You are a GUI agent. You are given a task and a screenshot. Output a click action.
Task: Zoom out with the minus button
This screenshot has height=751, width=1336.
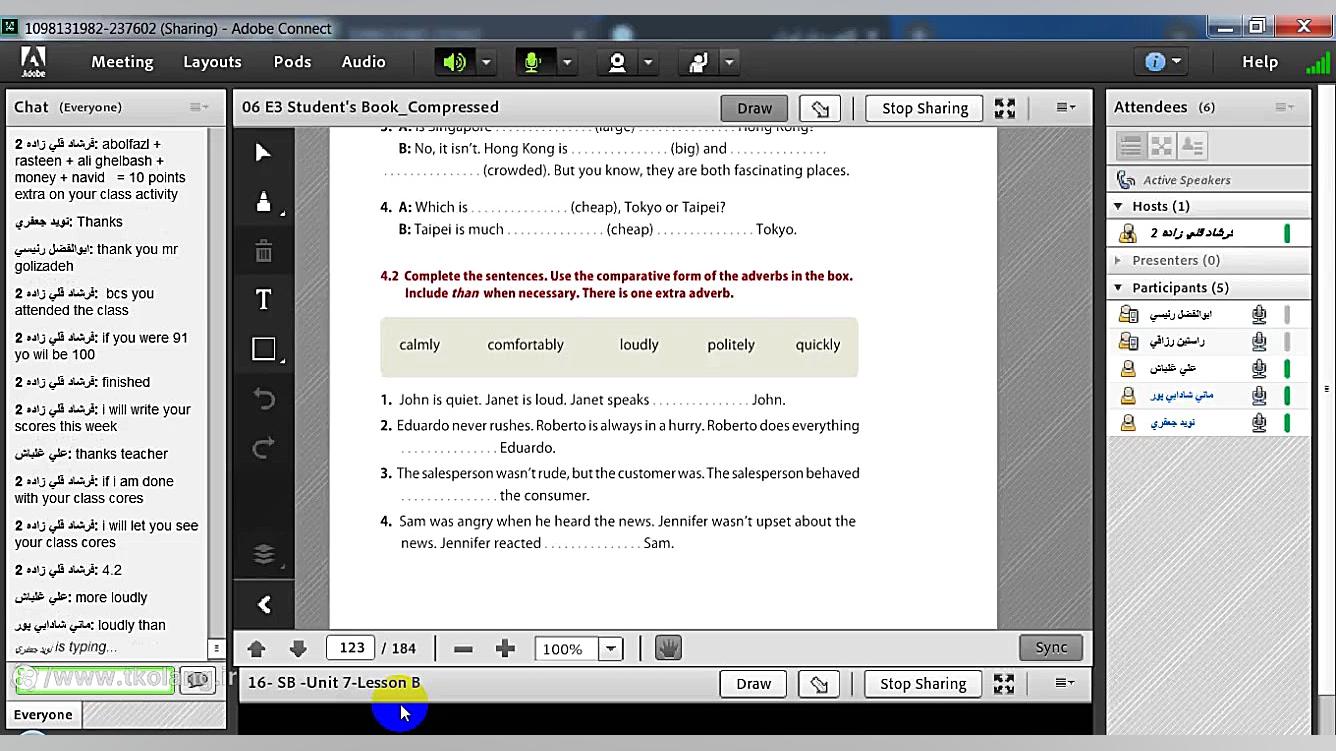click(462, 648)
